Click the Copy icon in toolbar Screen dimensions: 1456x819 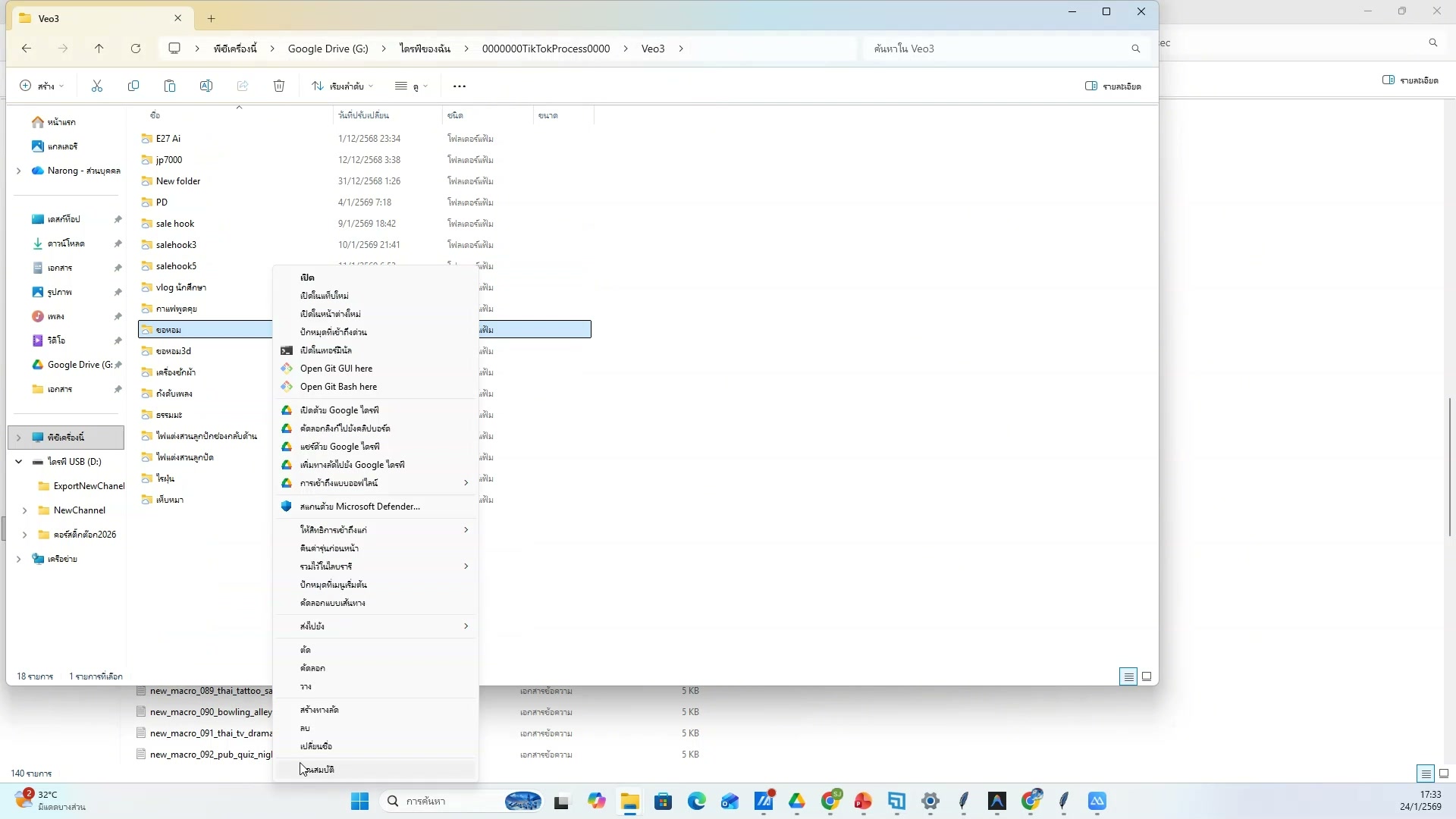click(x=133, y=86)
